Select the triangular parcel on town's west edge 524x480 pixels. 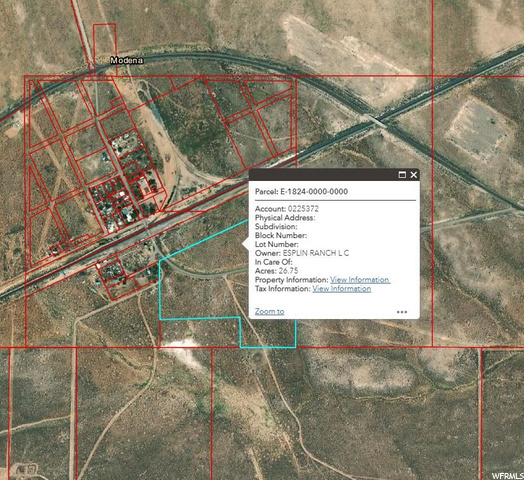[37, 189]
